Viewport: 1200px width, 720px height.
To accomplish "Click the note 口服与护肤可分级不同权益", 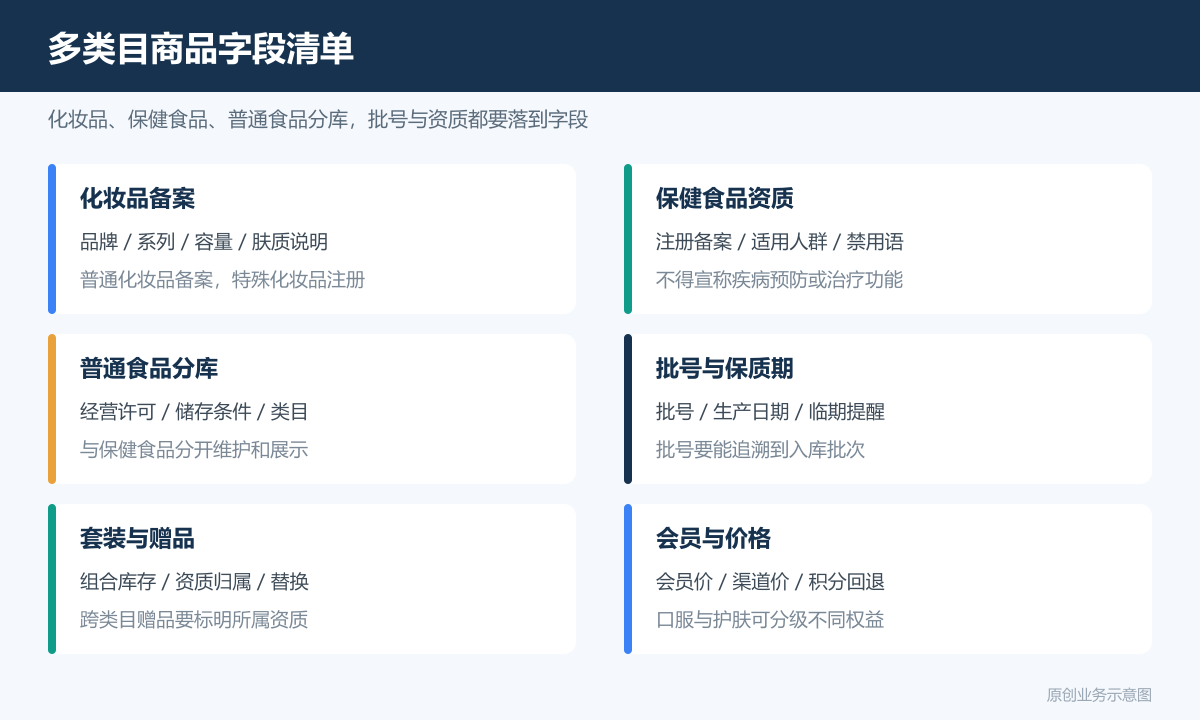I will tap(770, 620).
